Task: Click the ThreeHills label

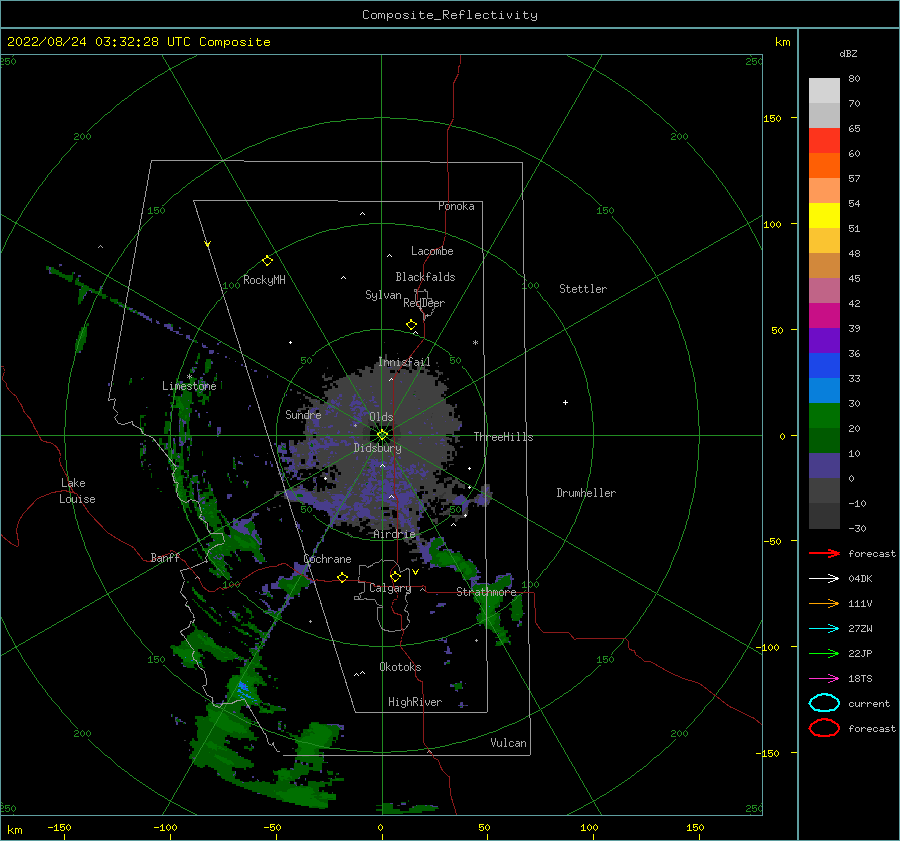Action: click(x=503, y=437)
